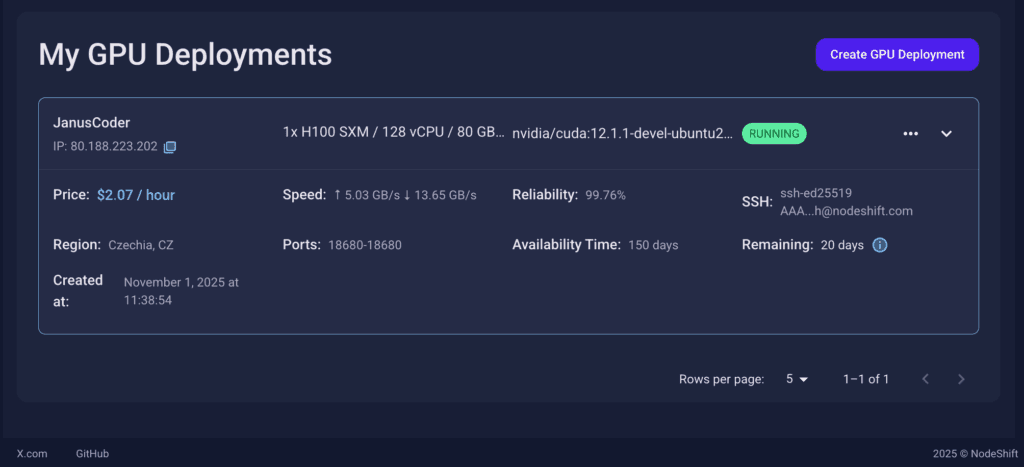Open the Rows per page dropdown
1024x467 pixels.
797,379
